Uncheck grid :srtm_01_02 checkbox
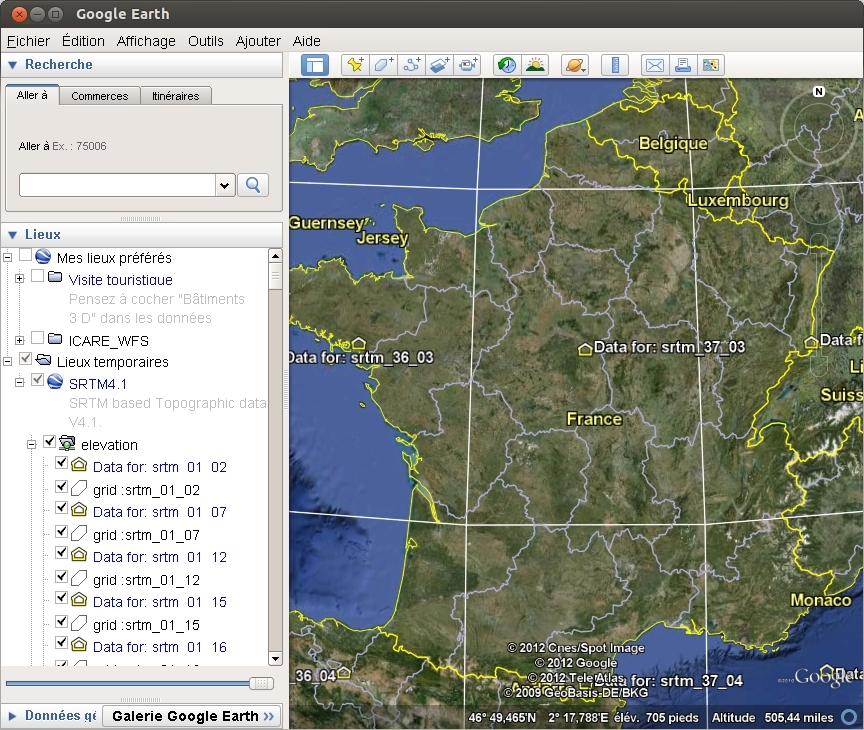Viewport: 864px width, 730px height. click(x=62, y=486)
